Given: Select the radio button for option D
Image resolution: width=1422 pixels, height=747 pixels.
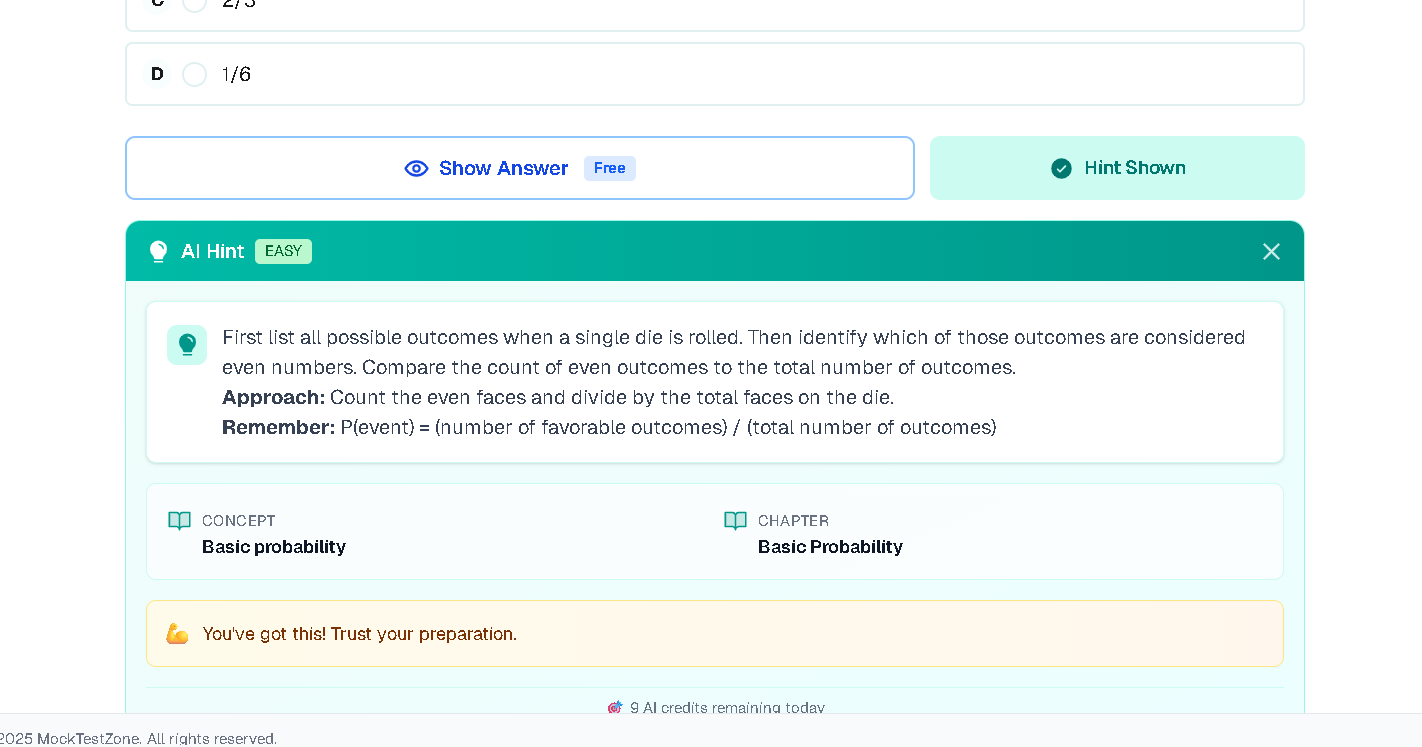Looking at the screenshot, I should [x=195, y=75].
